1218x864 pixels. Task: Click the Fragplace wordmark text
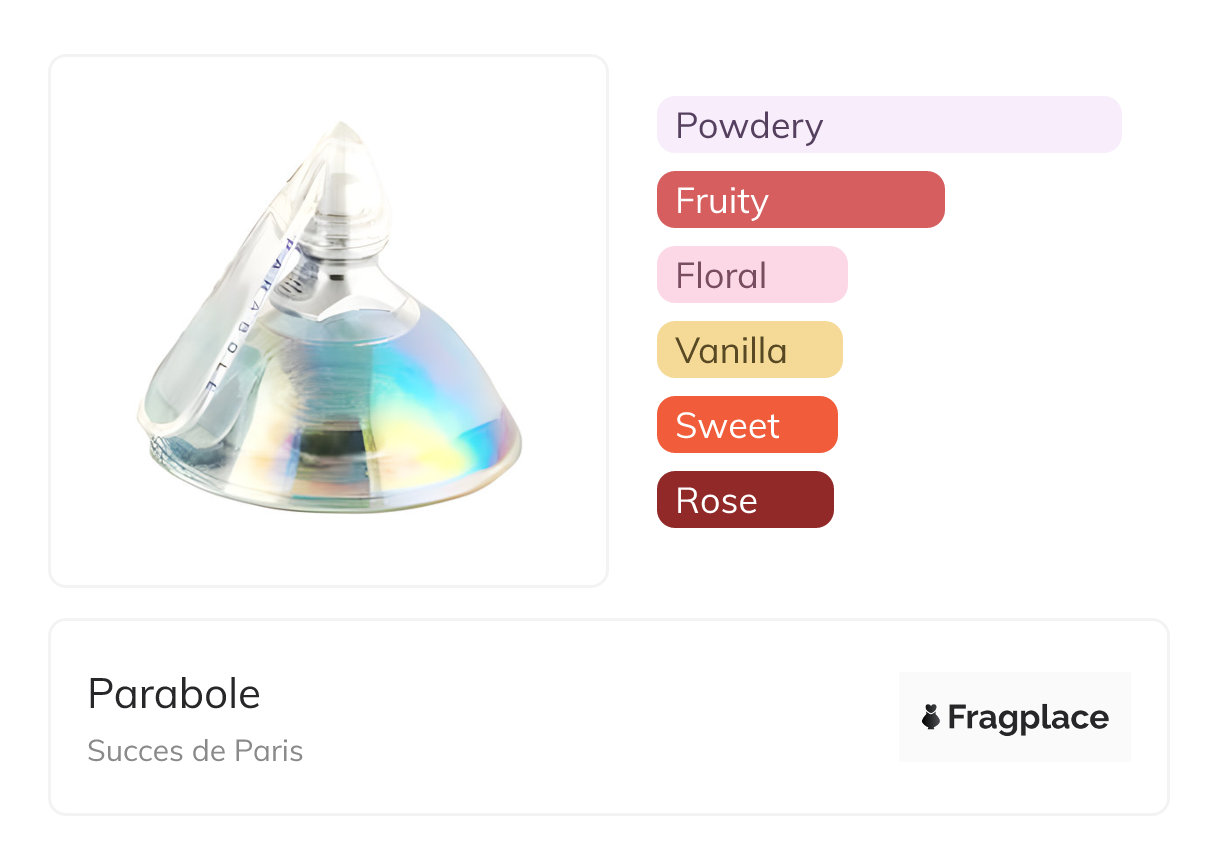(x=1028, y=717)
